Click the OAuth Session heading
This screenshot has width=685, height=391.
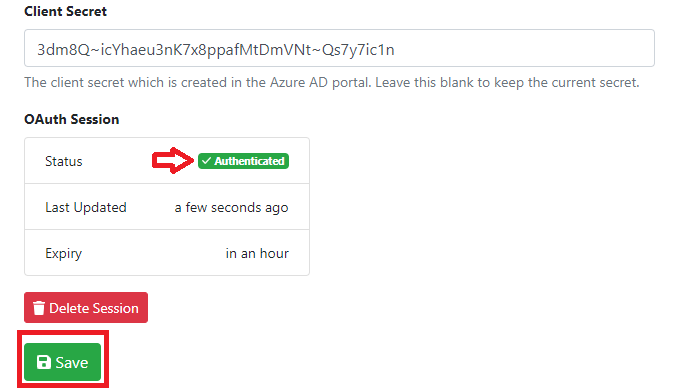coord(72,119)
